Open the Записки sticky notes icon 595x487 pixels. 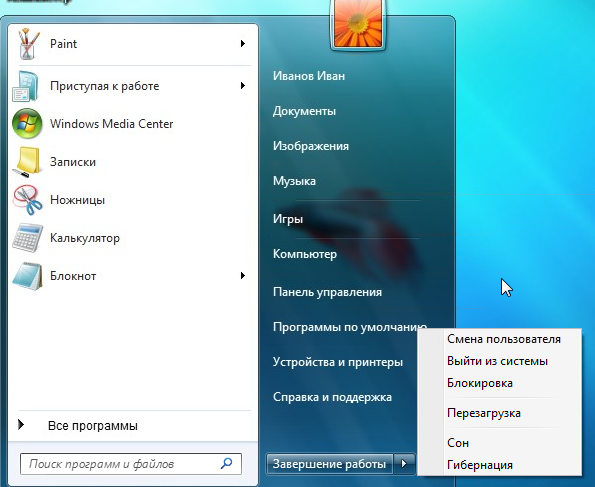[27, 162]
